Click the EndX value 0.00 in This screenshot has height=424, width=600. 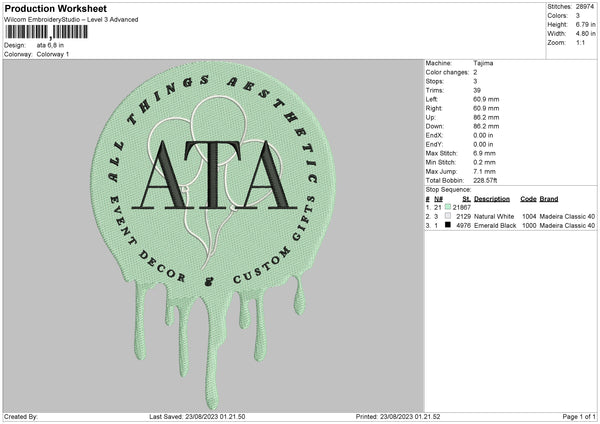tap(483, 135)
